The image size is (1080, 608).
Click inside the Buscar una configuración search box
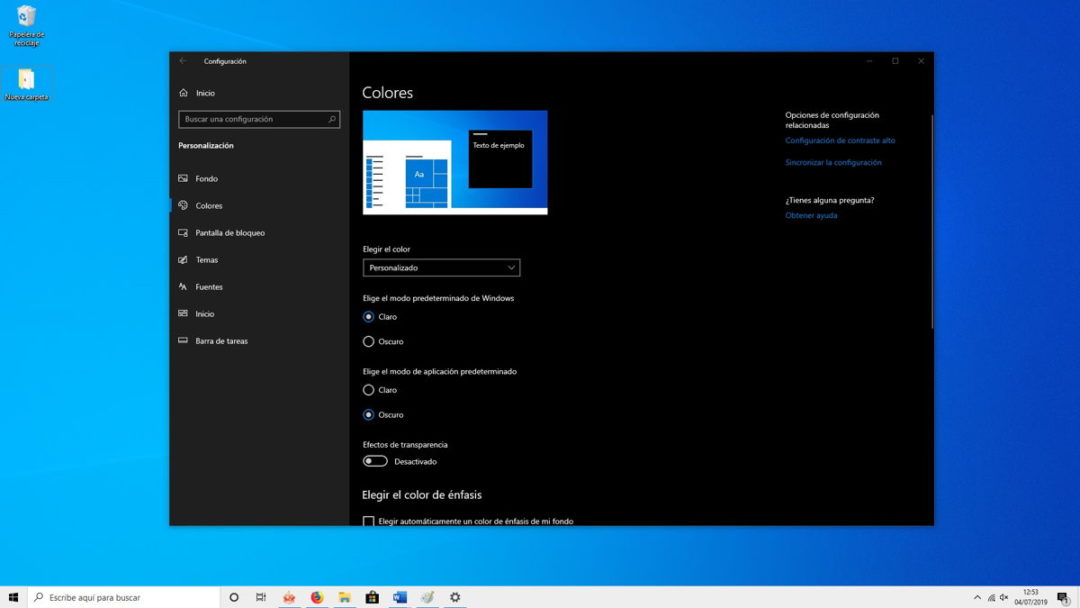(258, 119)
